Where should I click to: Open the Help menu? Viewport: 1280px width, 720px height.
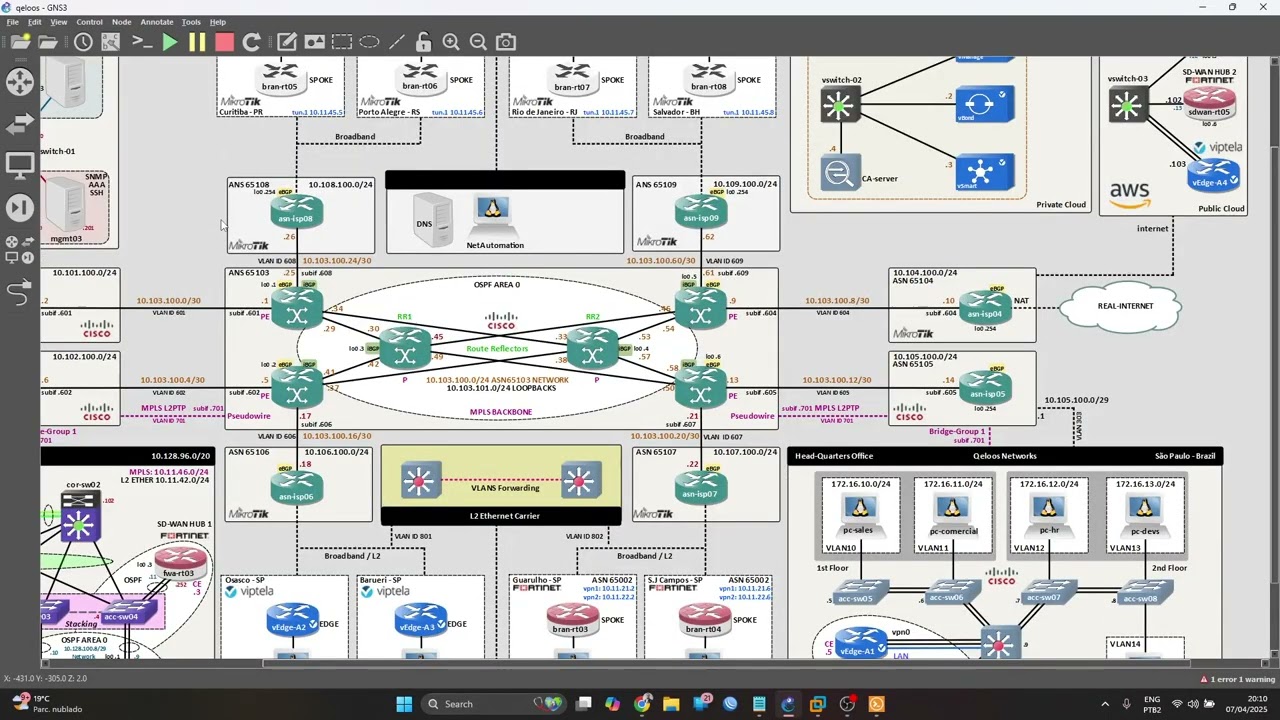(218, 22)
